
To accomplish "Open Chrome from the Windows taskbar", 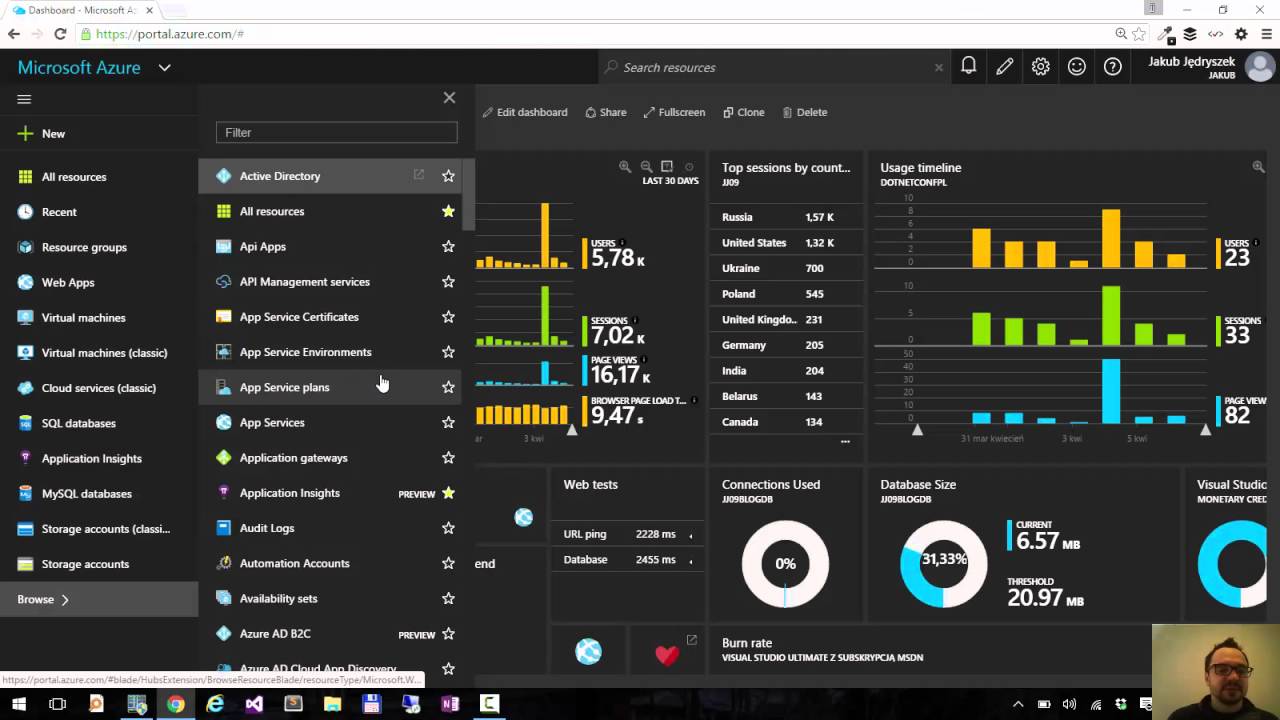I will pos(176,704).
